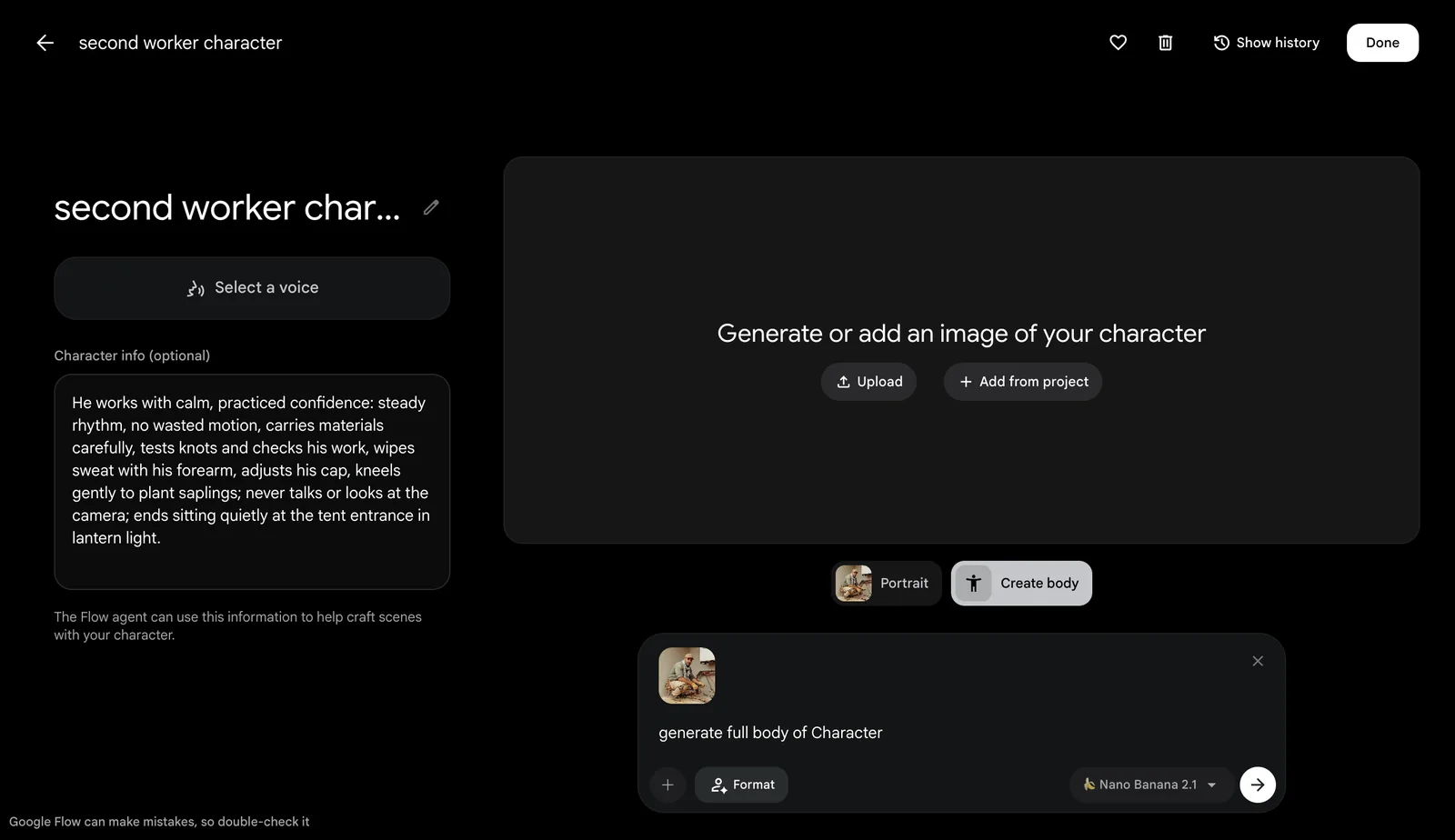Open Show history panel
The image size is (1455, 840).
(x=1266, y=43)
